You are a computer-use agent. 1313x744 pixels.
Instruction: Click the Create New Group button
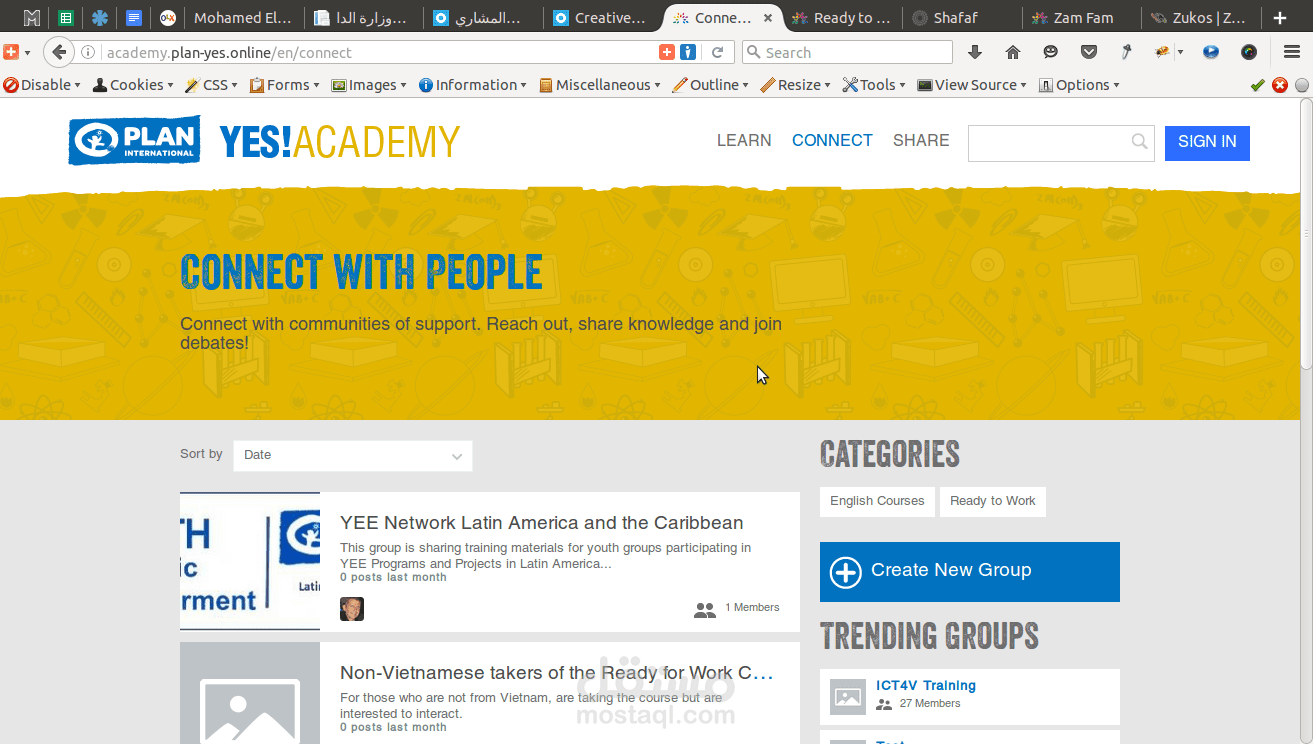pyautogui.click(x=970, y=572)
